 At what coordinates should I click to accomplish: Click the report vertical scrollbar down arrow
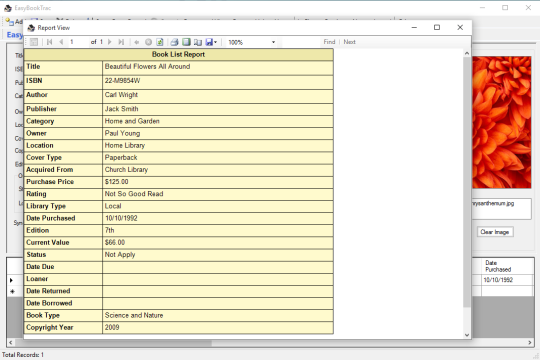coord(467,335)
